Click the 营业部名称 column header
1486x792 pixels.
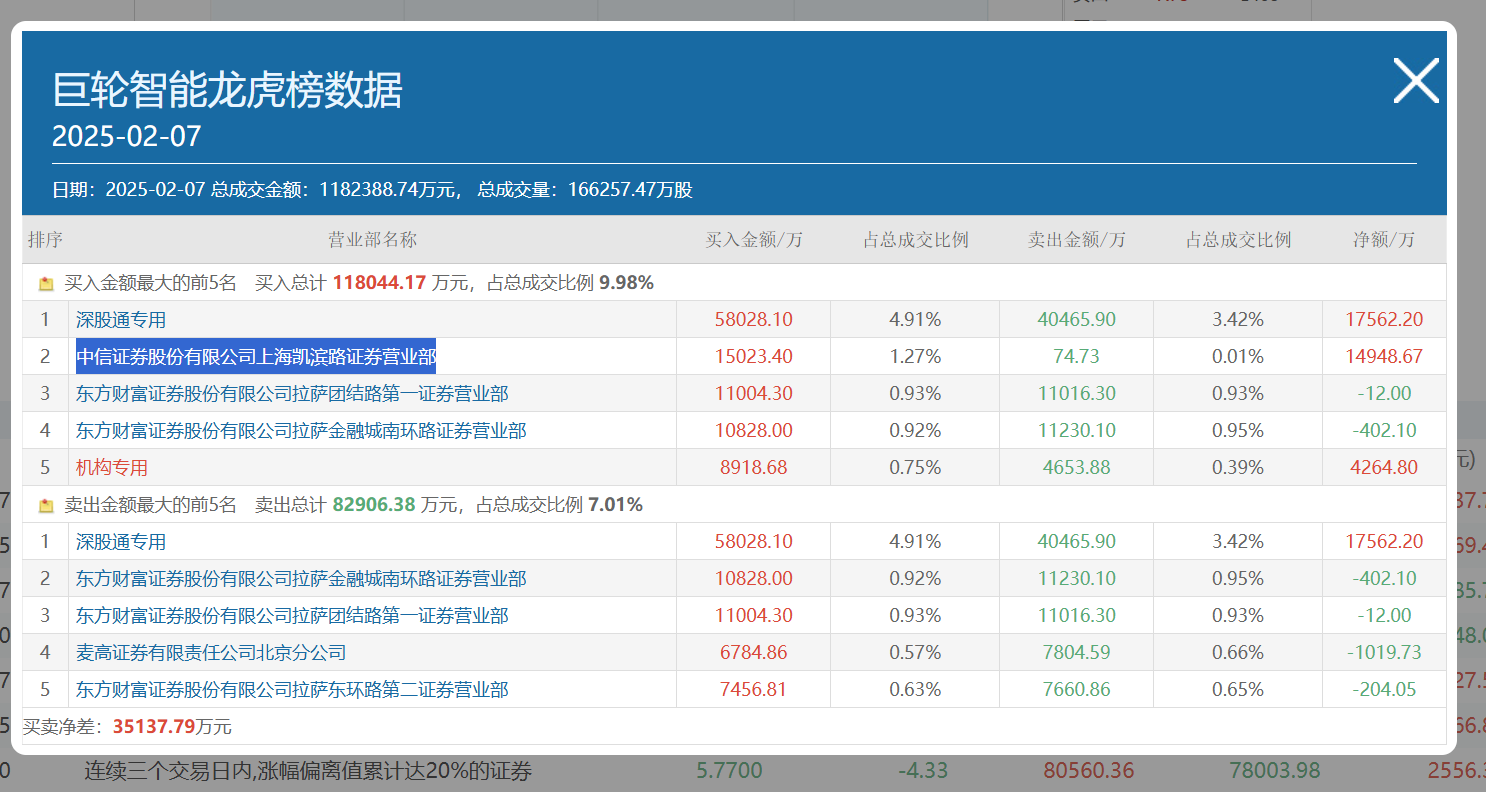pyautogui.click(x=373, y=240)
